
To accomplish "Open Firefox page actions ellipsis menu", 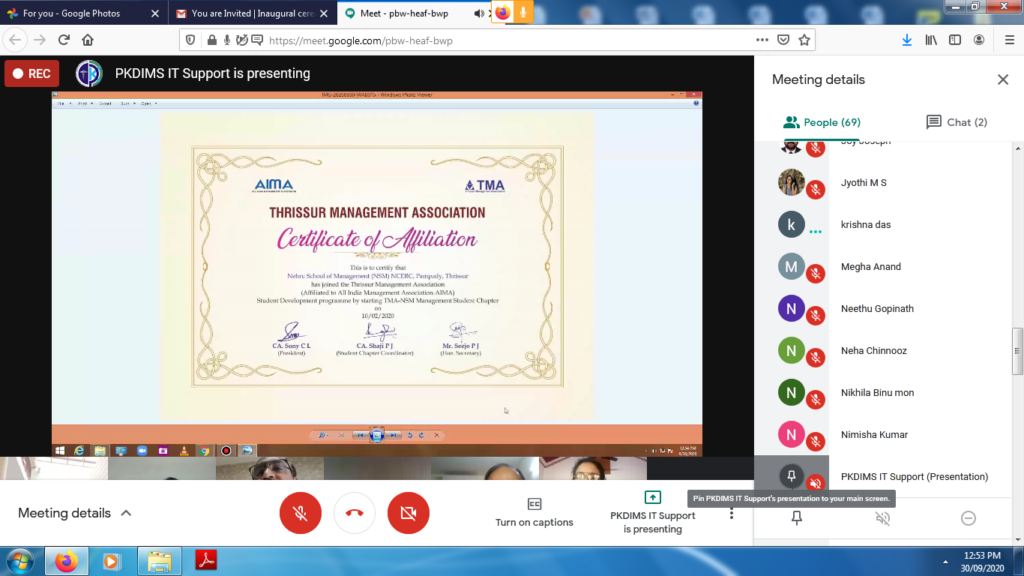I will pos(762,40).
